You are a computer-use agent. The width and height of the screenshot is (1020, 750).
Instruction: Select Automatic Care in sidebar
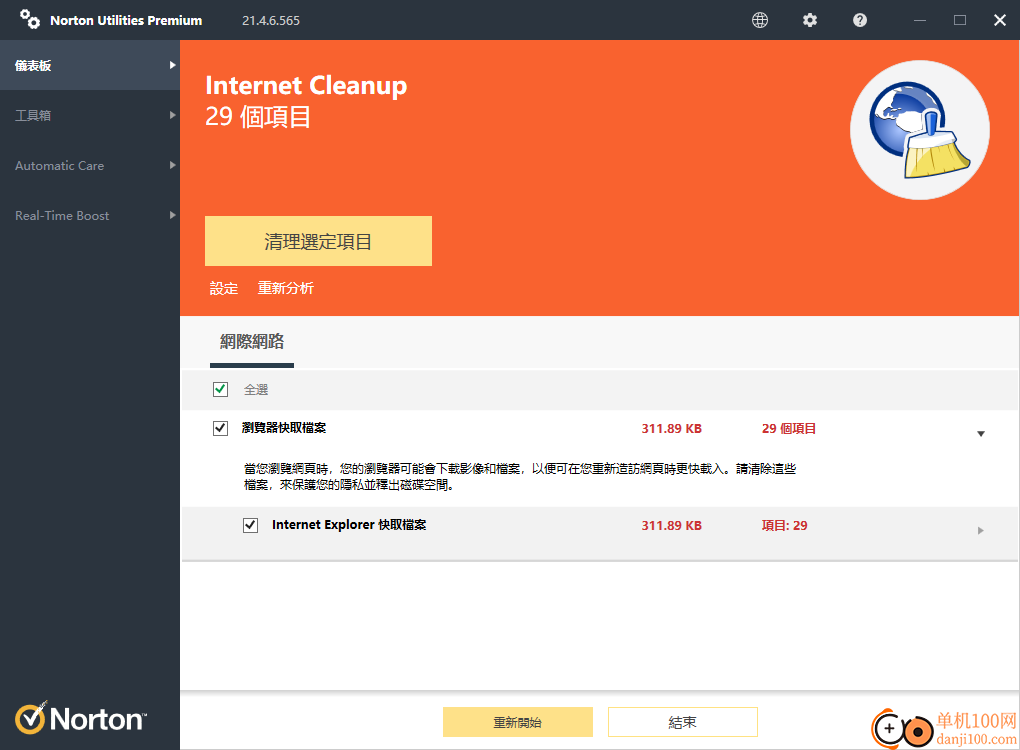coord(90,165)
